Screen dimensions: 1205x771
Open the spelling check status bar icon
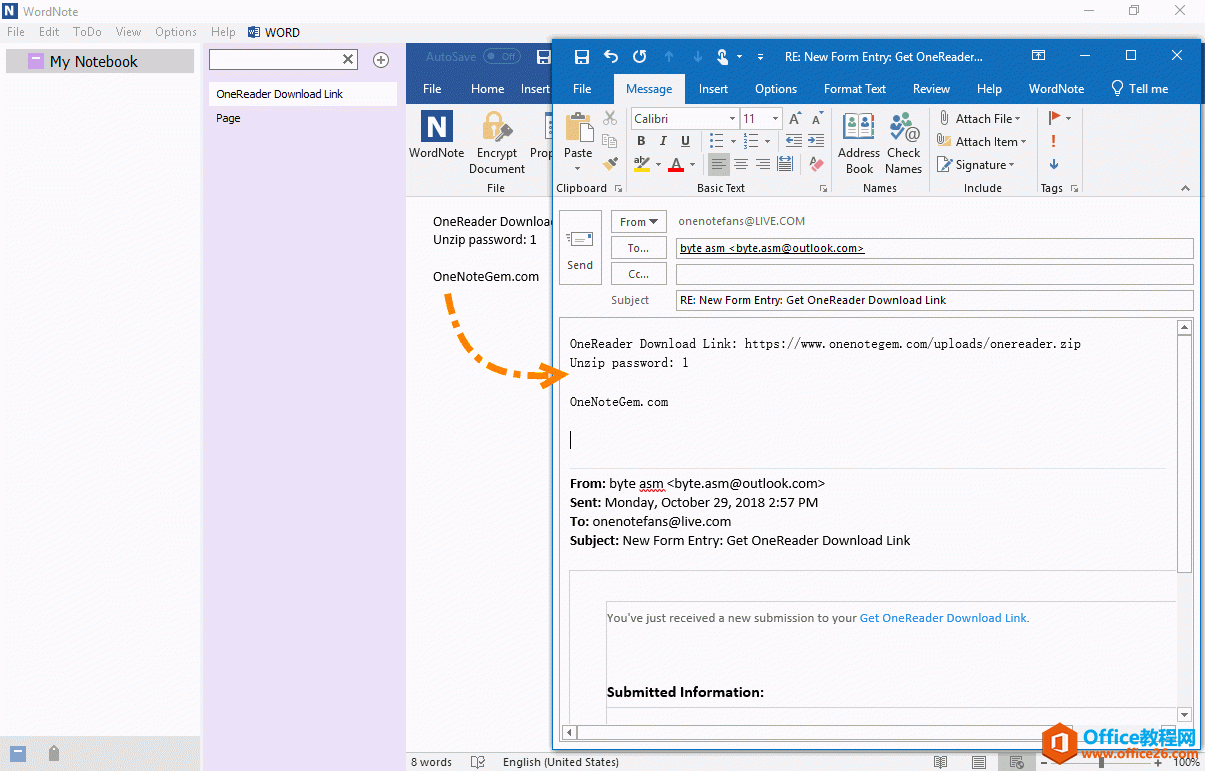[478, 762]
